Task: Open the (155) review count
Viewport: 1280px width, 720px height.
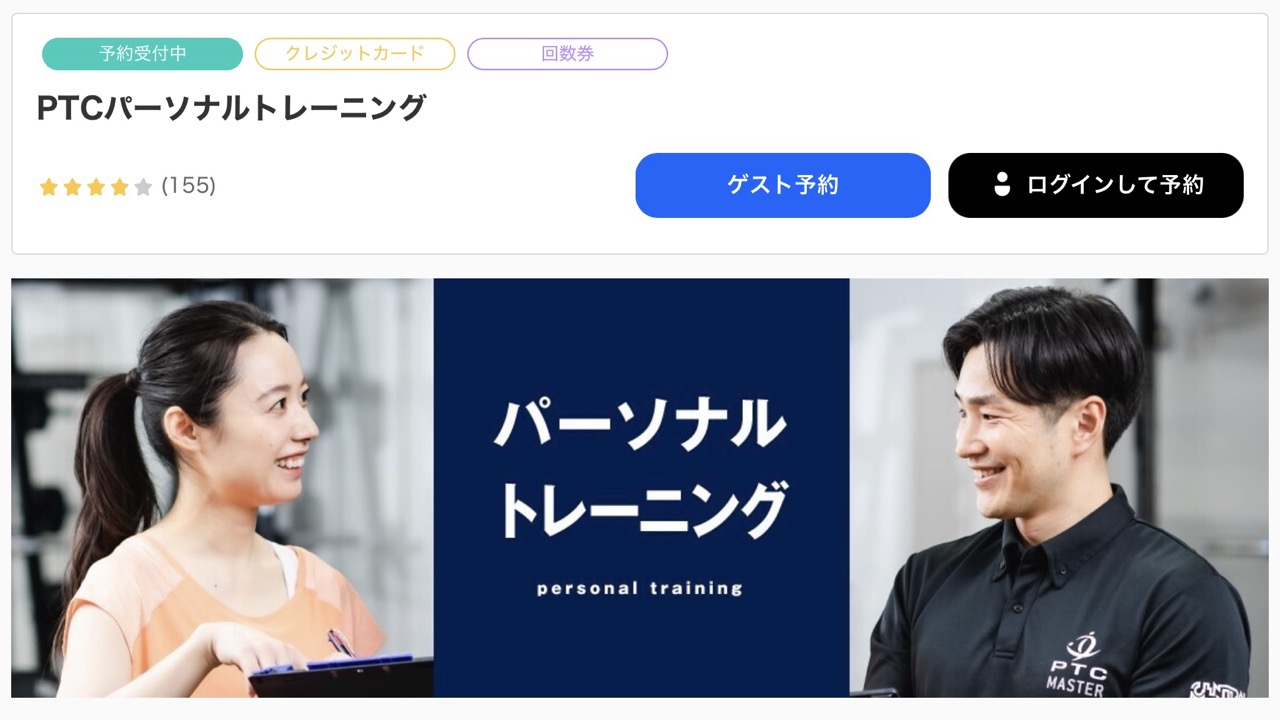Action: (188, 186)
